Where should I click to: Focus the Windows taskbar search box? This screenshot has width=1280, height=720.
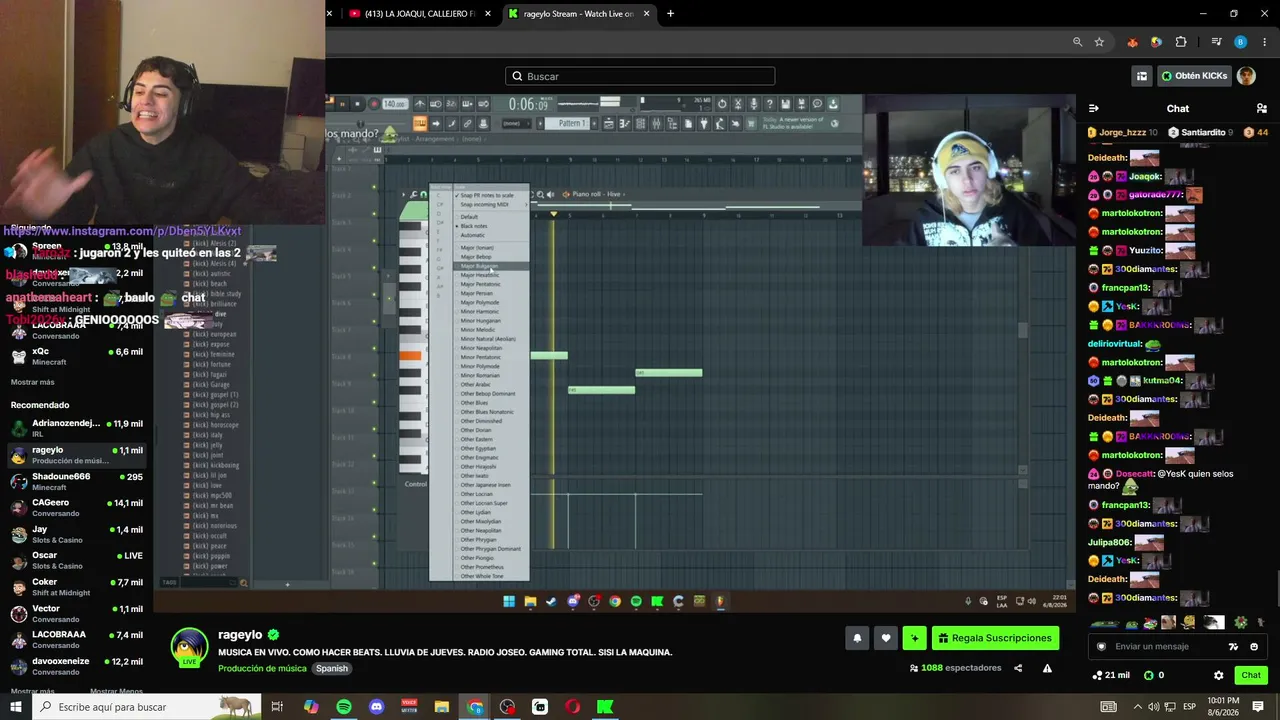click(x=146, y=707)
